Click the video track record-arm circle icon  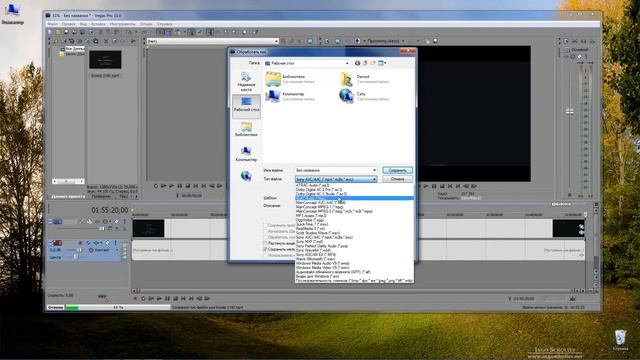(105, 222)
